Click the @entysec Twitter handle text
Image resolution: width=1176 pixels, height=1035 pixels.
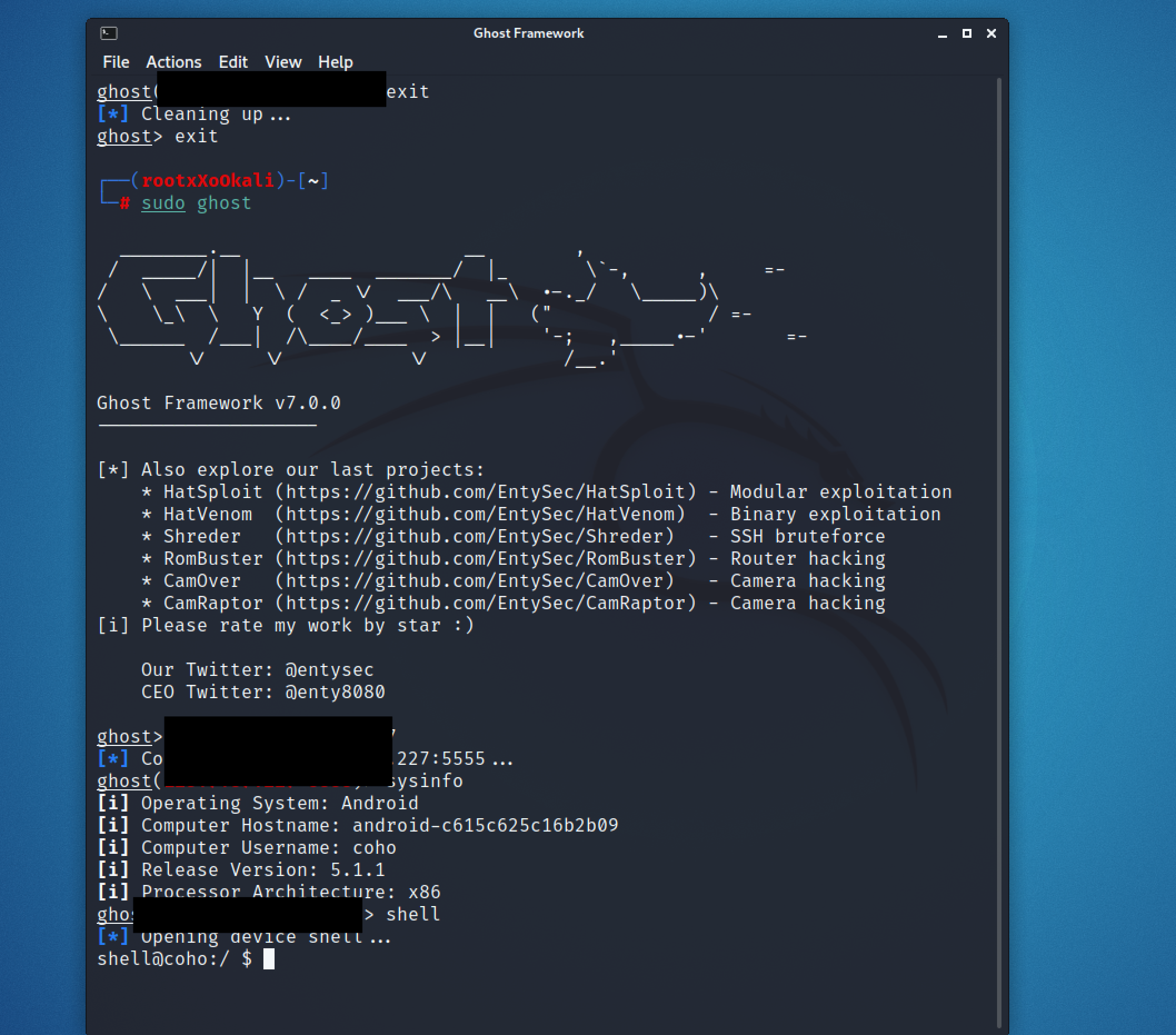click(x=329, y=670)
